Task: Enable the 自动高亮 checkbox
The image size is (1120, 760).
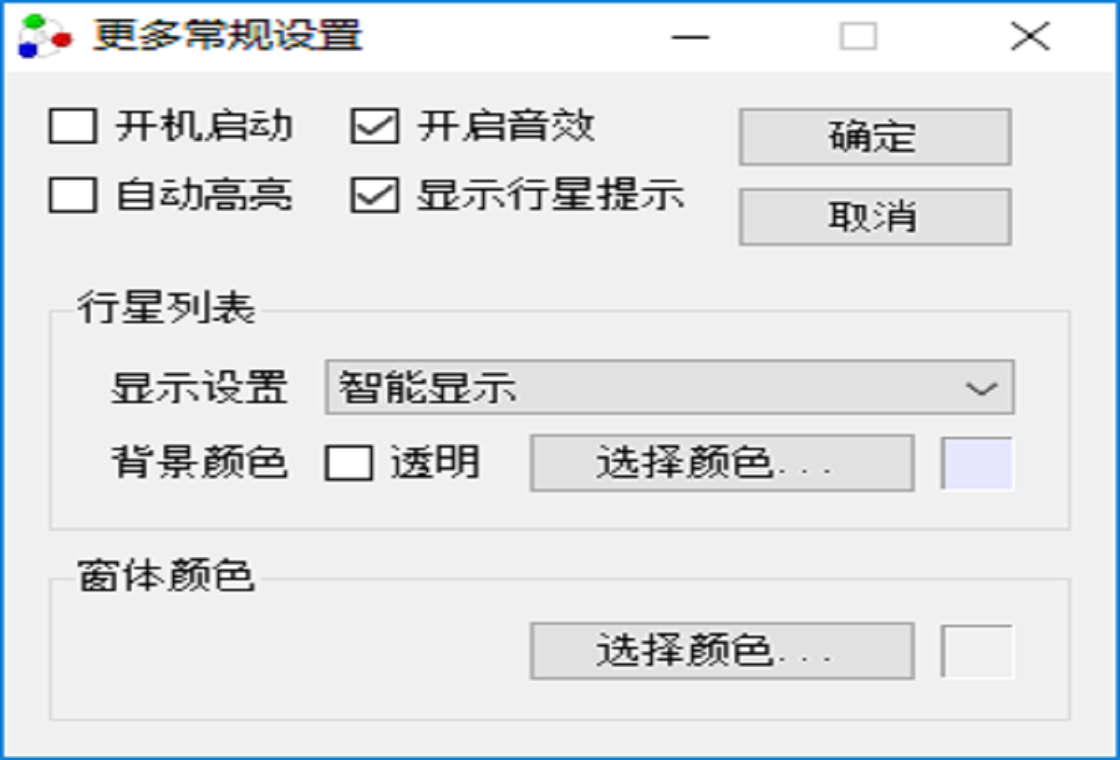Action: [x=72, y=195]
